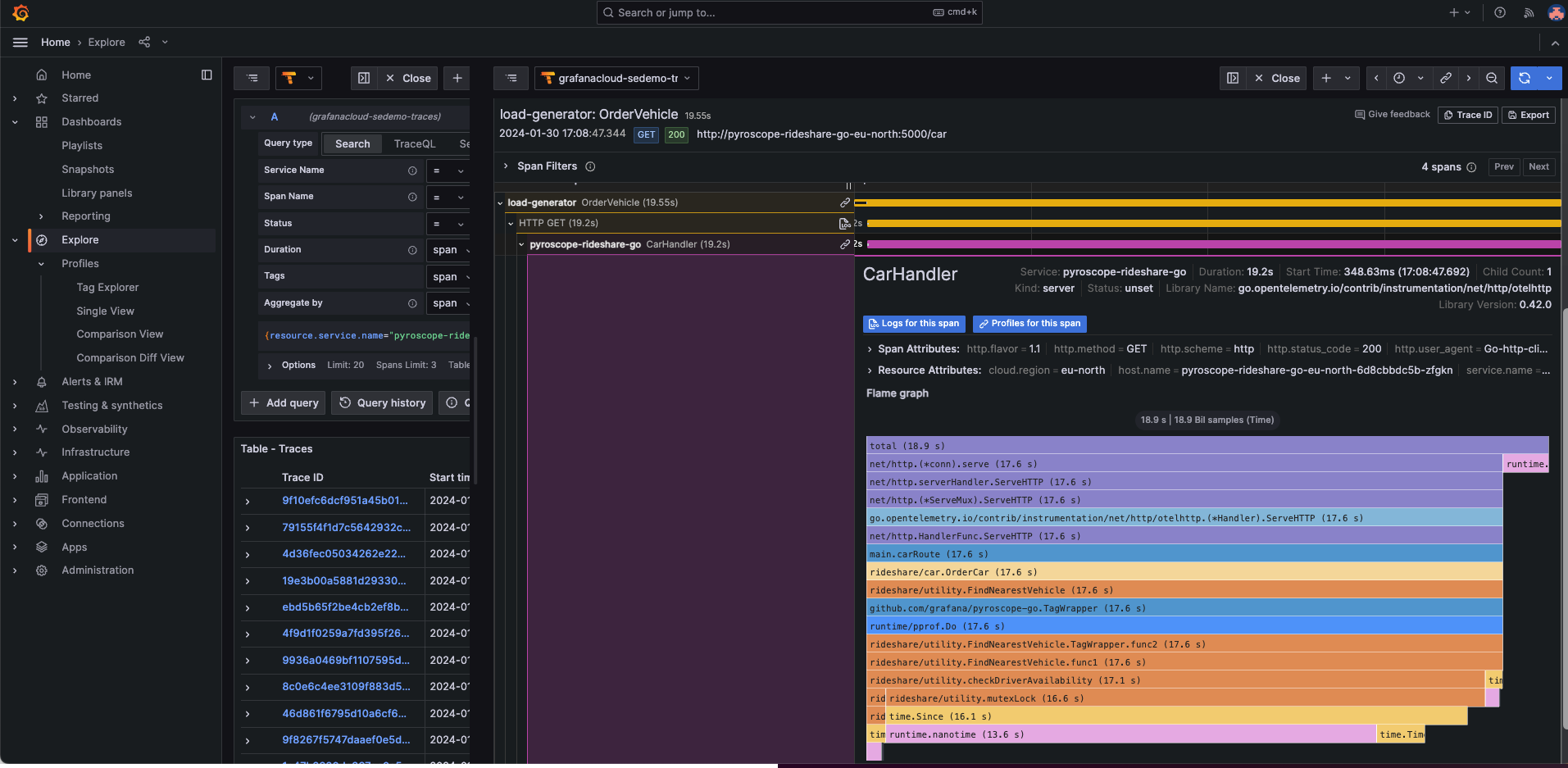Click the Search or jump to field
1568x768 pixels.
[x=787, y=12]
